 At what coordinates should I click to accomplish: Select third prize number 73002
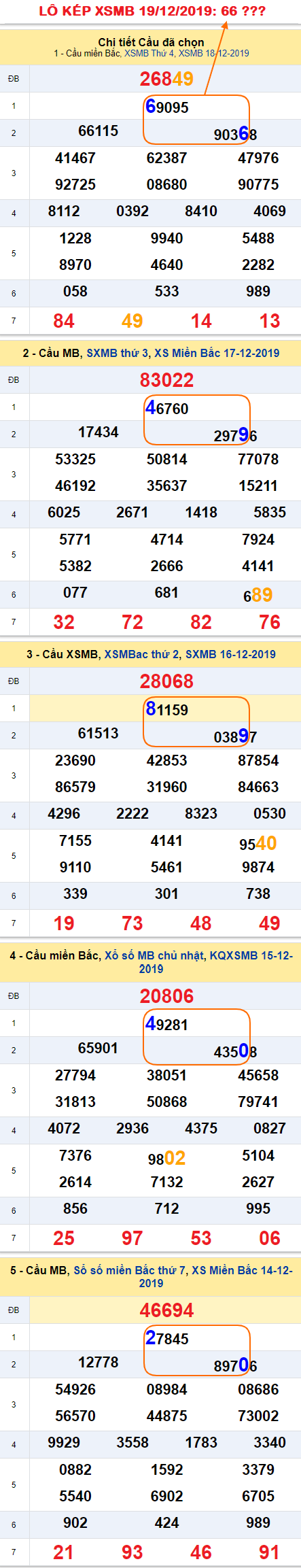tap(258, 1416)
